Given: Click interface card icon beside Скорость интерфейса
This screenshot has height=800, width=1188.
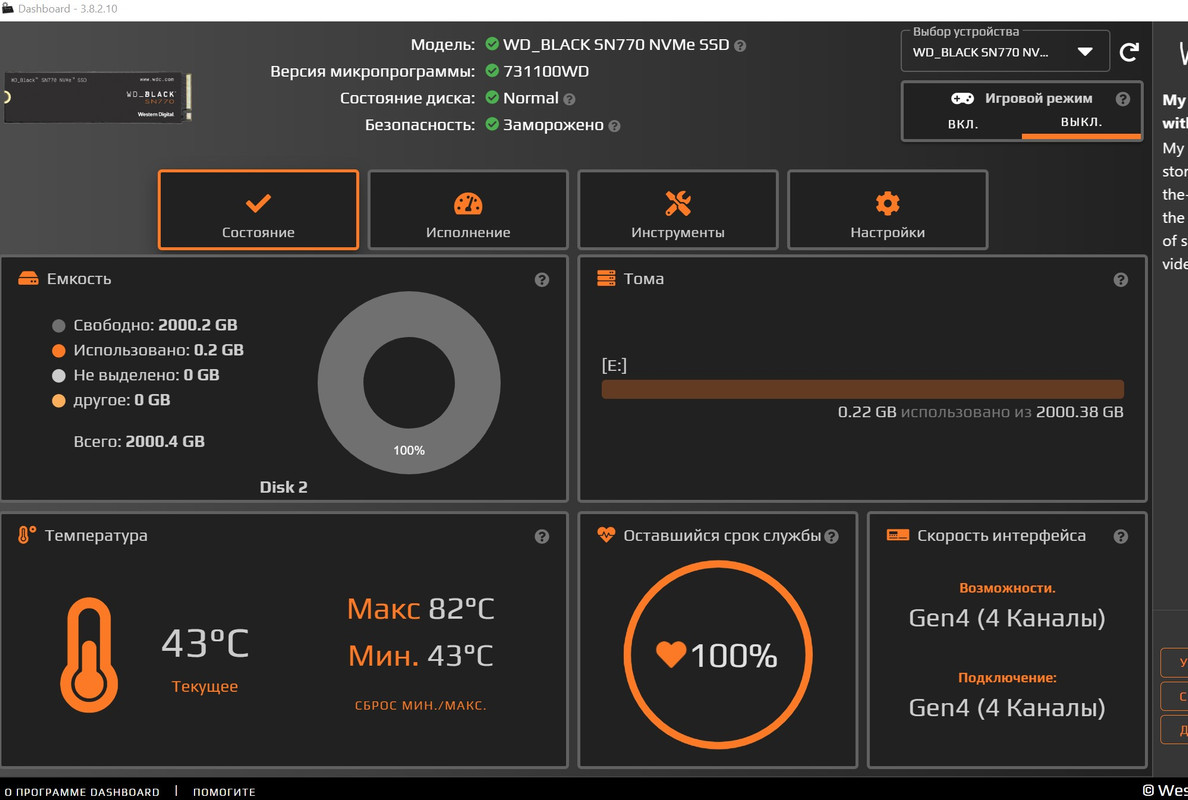Looking at the screenshot, I should tap(898, 535).
